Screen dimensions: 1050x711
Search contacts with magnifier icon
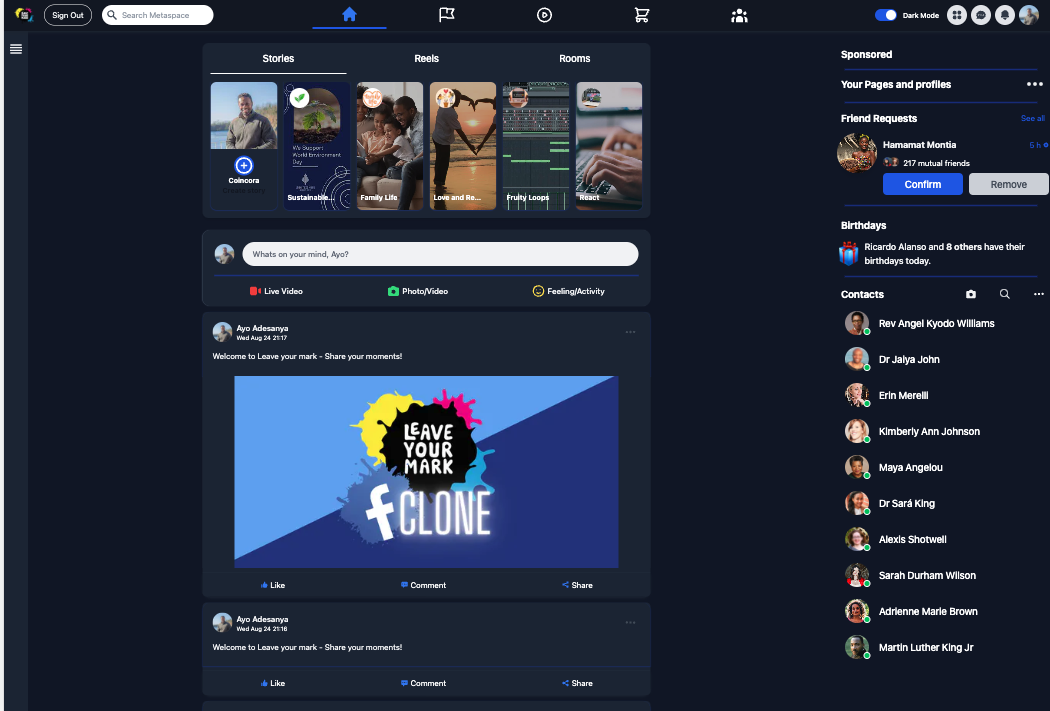point(1004,294)
